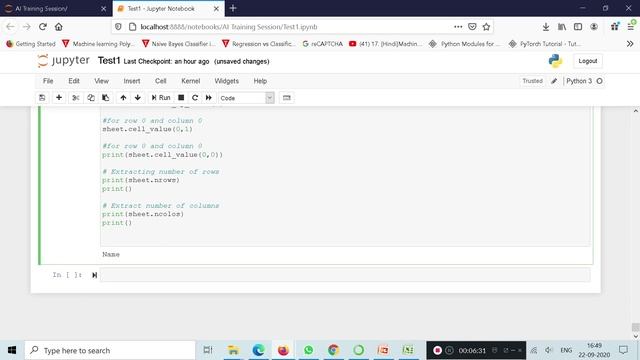Open the command palette keyboard icon
The width and height of the screenshot is (640, 360).
pos(287,98)
